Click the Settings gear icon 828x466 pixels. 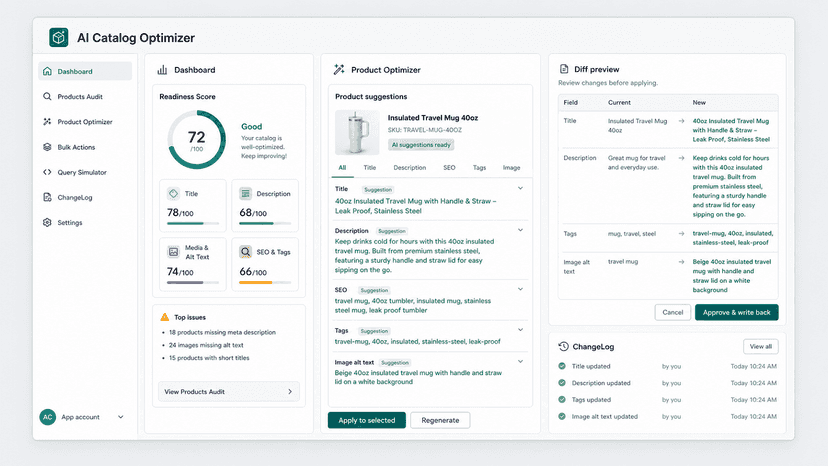coord(47,222)
